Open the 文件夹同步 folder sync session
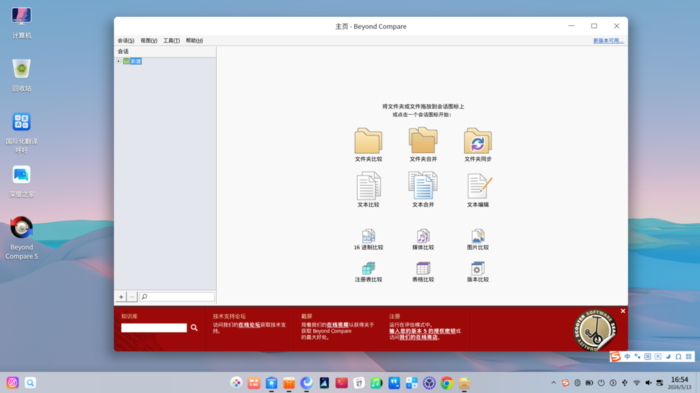This screenshot has width=700, height=393. [x=478, y=145]
